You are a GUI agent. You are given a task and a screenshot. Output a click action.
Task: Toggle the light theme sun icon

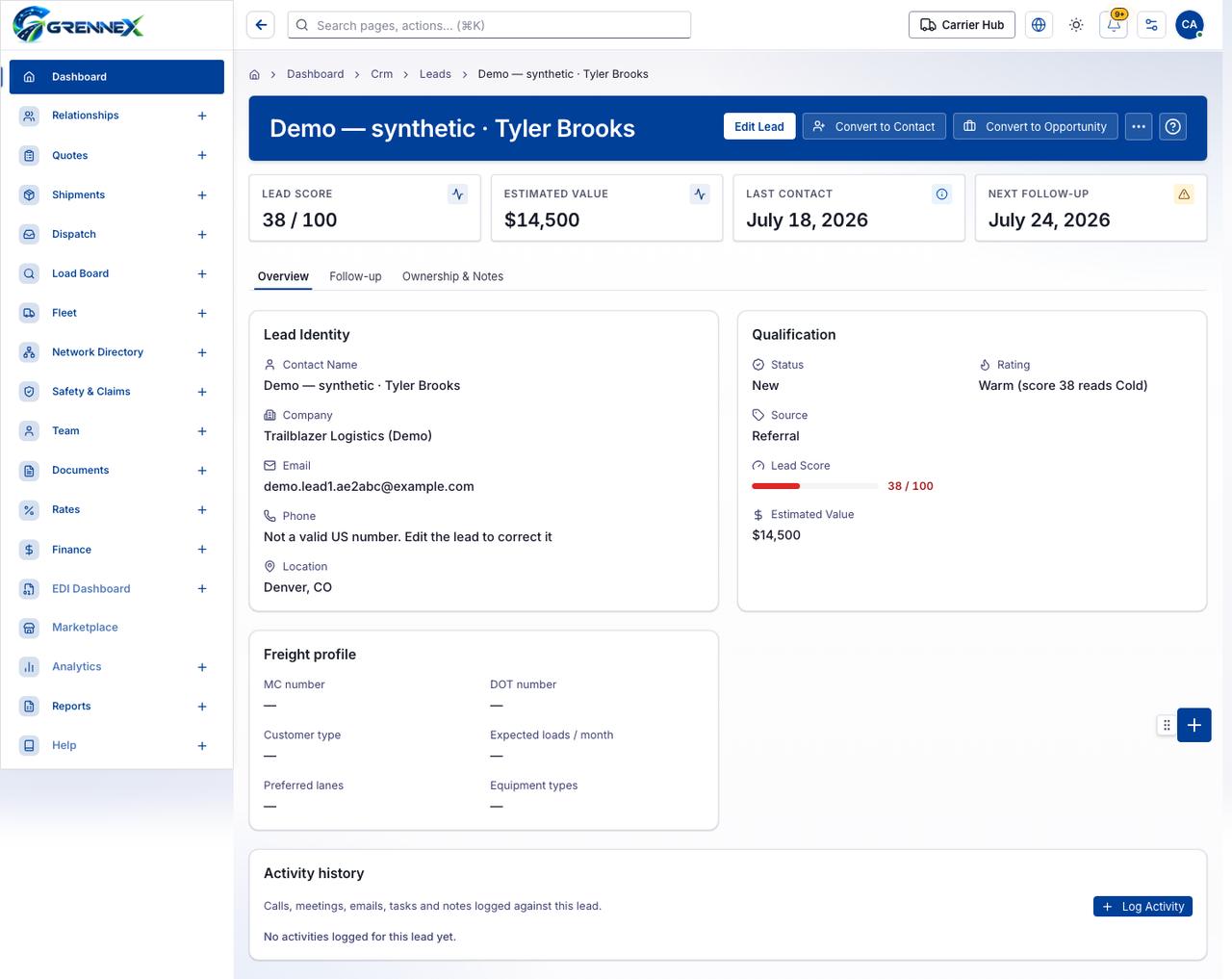pyautogui.click(x=1076, y=25)
